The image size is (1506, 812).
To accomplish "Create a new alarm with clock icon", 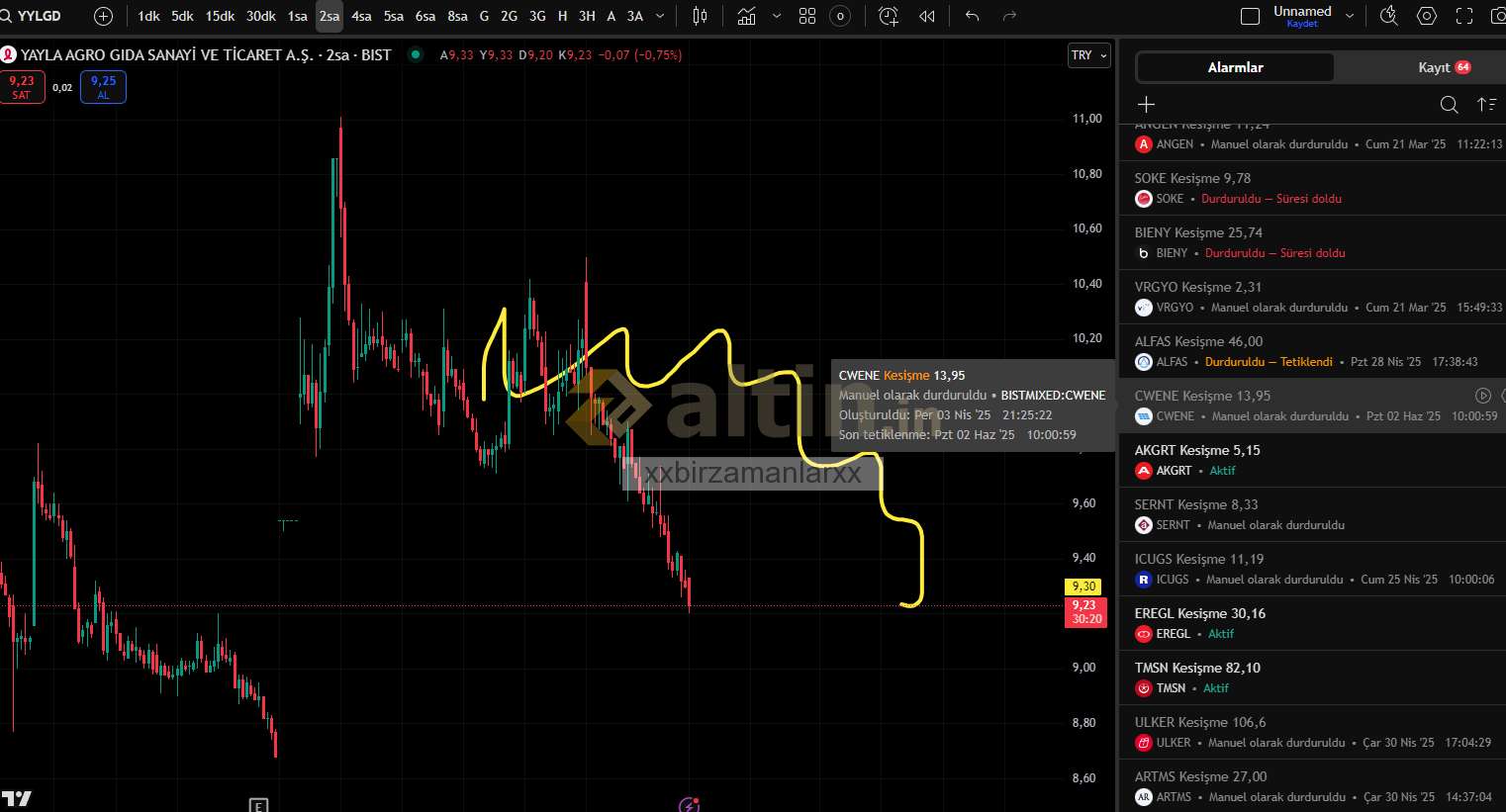I will [889, 16].
